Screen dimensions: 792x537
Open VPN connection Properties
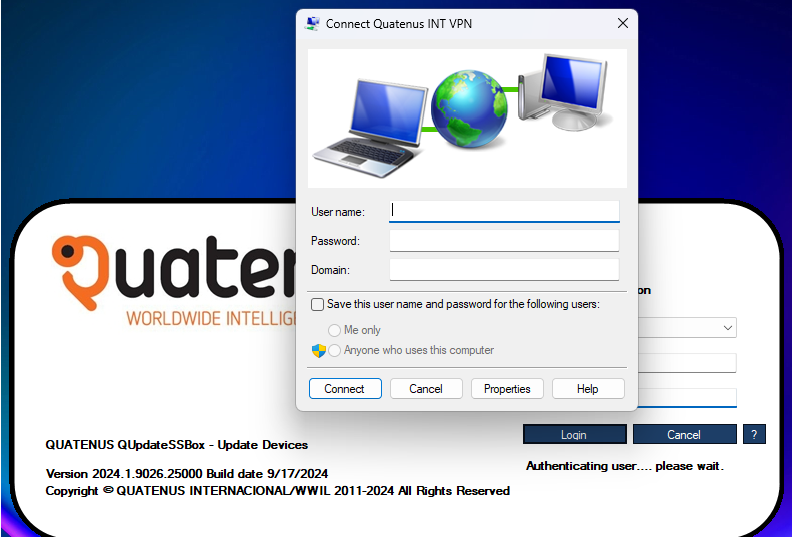click(507, 389)
